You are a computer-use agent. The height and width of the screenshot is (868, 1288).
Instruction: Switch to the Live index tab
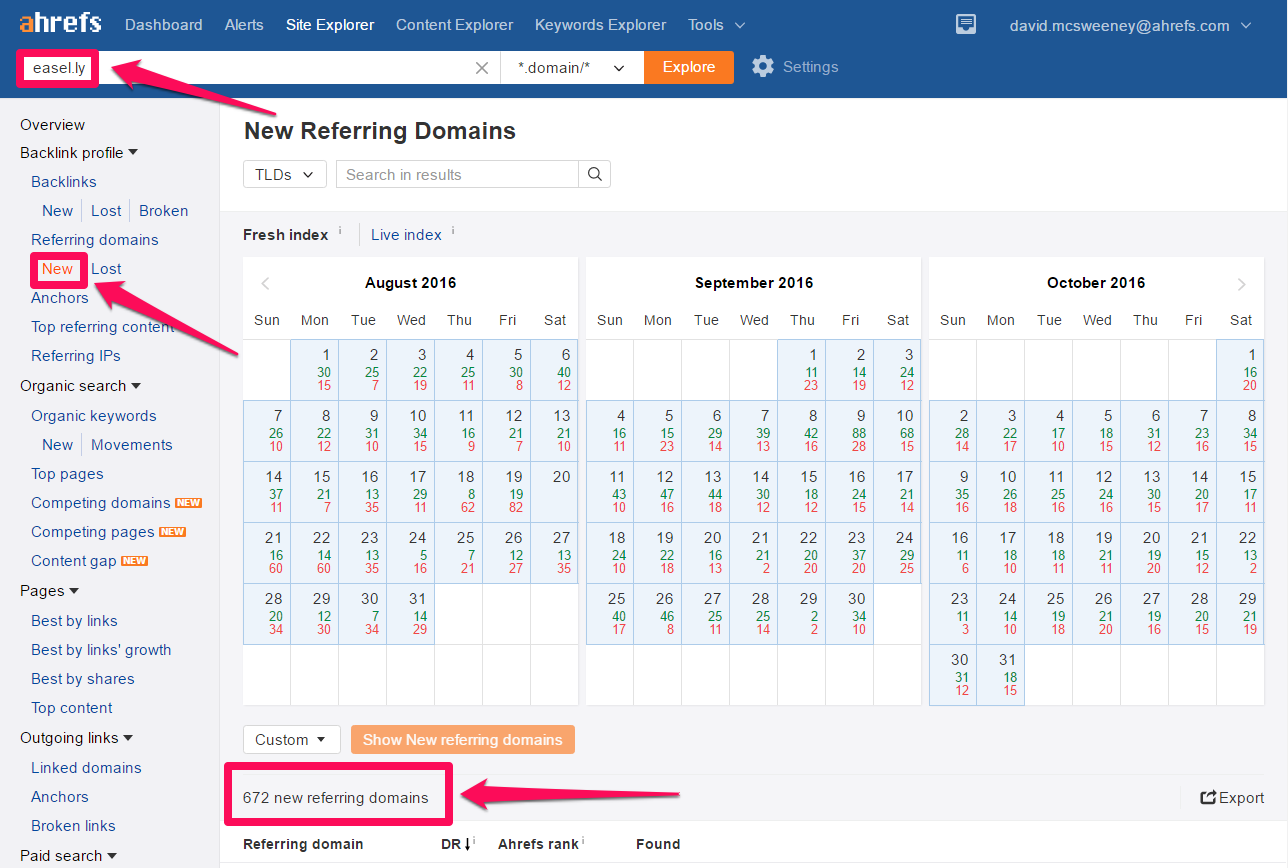406,235
